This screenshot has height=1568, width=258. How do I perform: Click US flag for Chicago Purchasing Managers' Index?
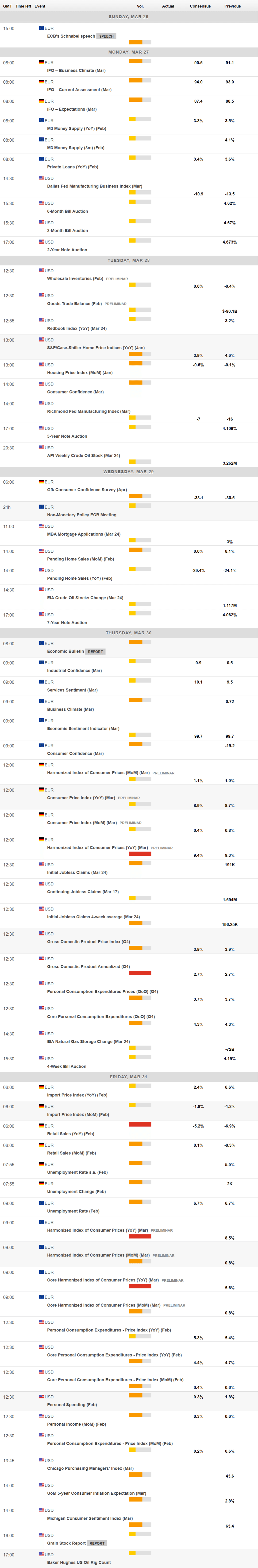coord(41,1460)
